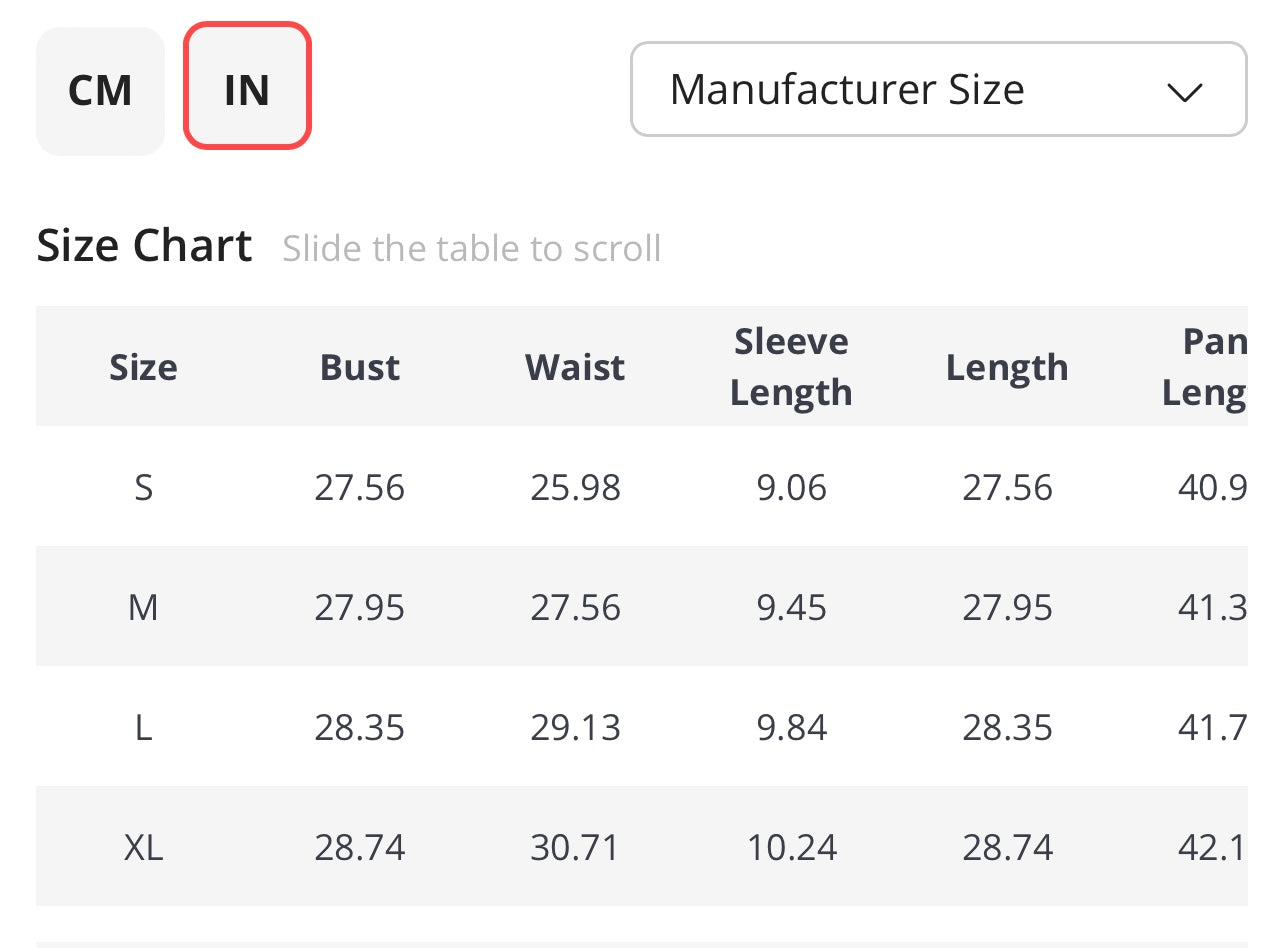Click the Size column header
Screen dimensions: 1284x948
tap(143, 367)
